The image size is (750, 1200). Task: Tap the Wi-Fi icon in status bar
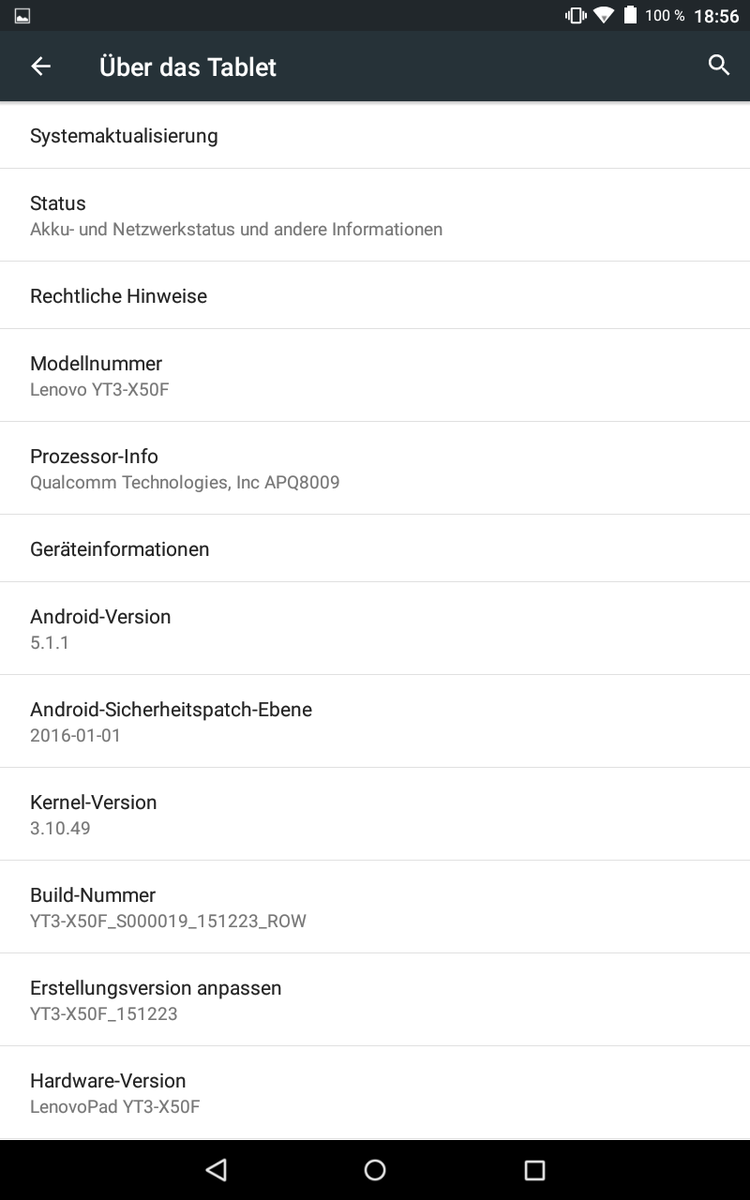tap(603, 15)
